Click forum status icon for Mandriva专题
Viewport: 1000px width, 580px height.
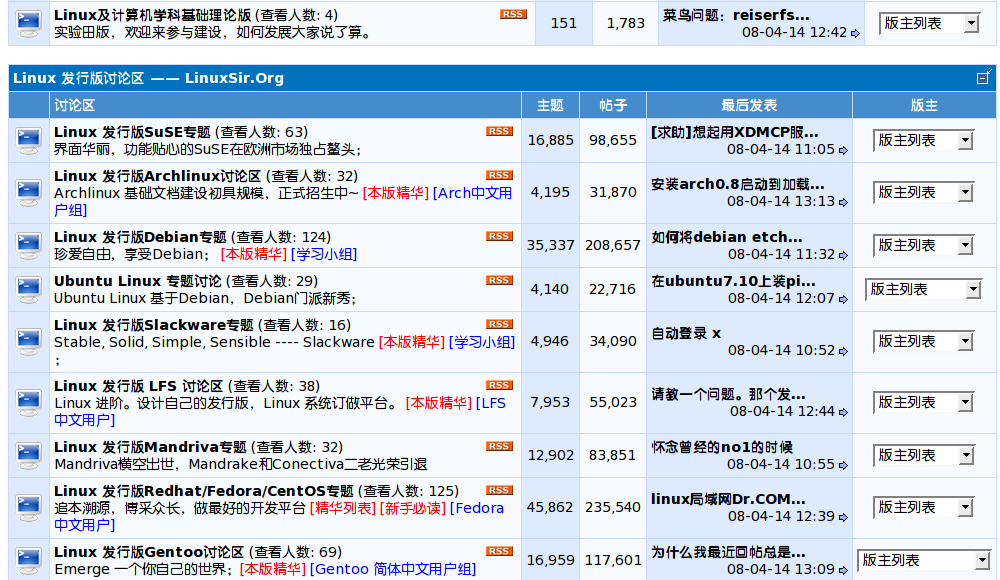point(29,456)
